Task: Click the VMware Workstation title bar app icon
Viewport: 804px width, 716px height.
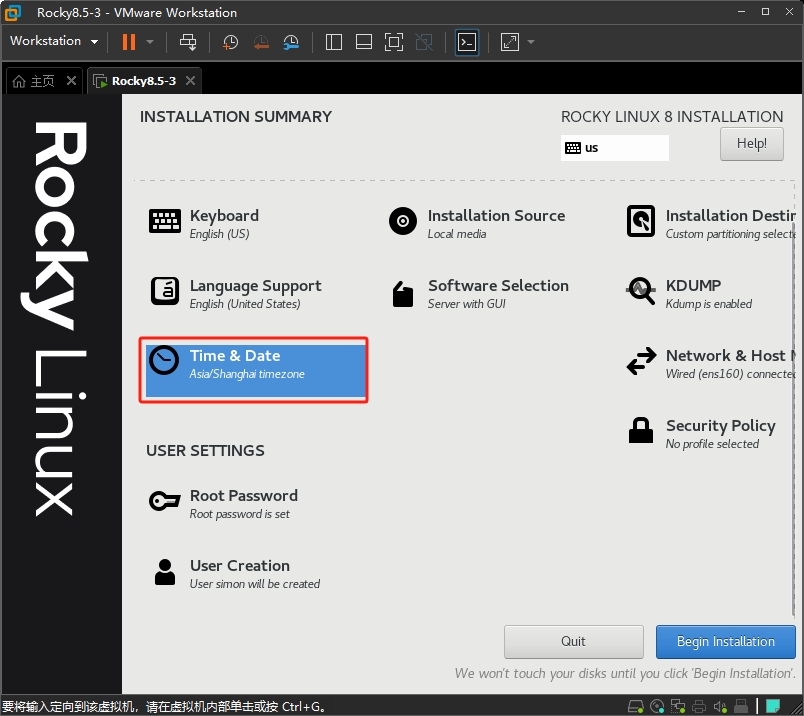Action: tap(13, 13)
